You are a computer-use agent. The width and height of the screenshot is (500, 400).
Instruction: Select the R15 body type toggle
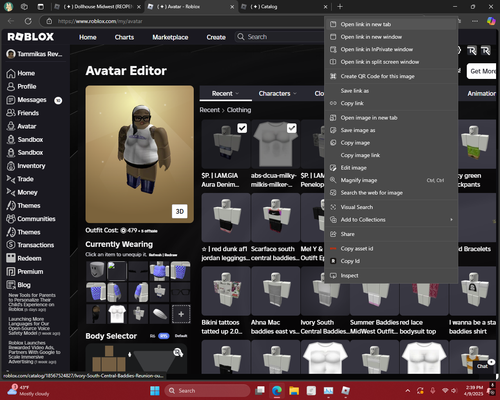(164, 336)
